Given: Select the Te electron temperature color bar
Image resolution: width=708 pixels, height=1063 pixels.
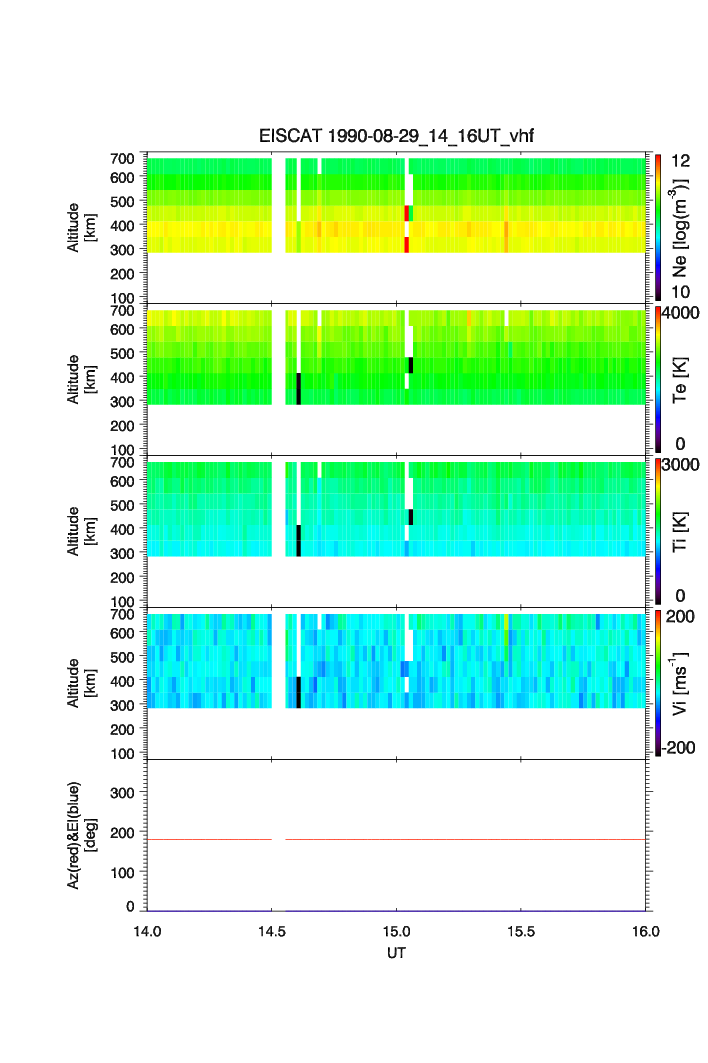Looking at the screenshot, I should click(658, 379).
